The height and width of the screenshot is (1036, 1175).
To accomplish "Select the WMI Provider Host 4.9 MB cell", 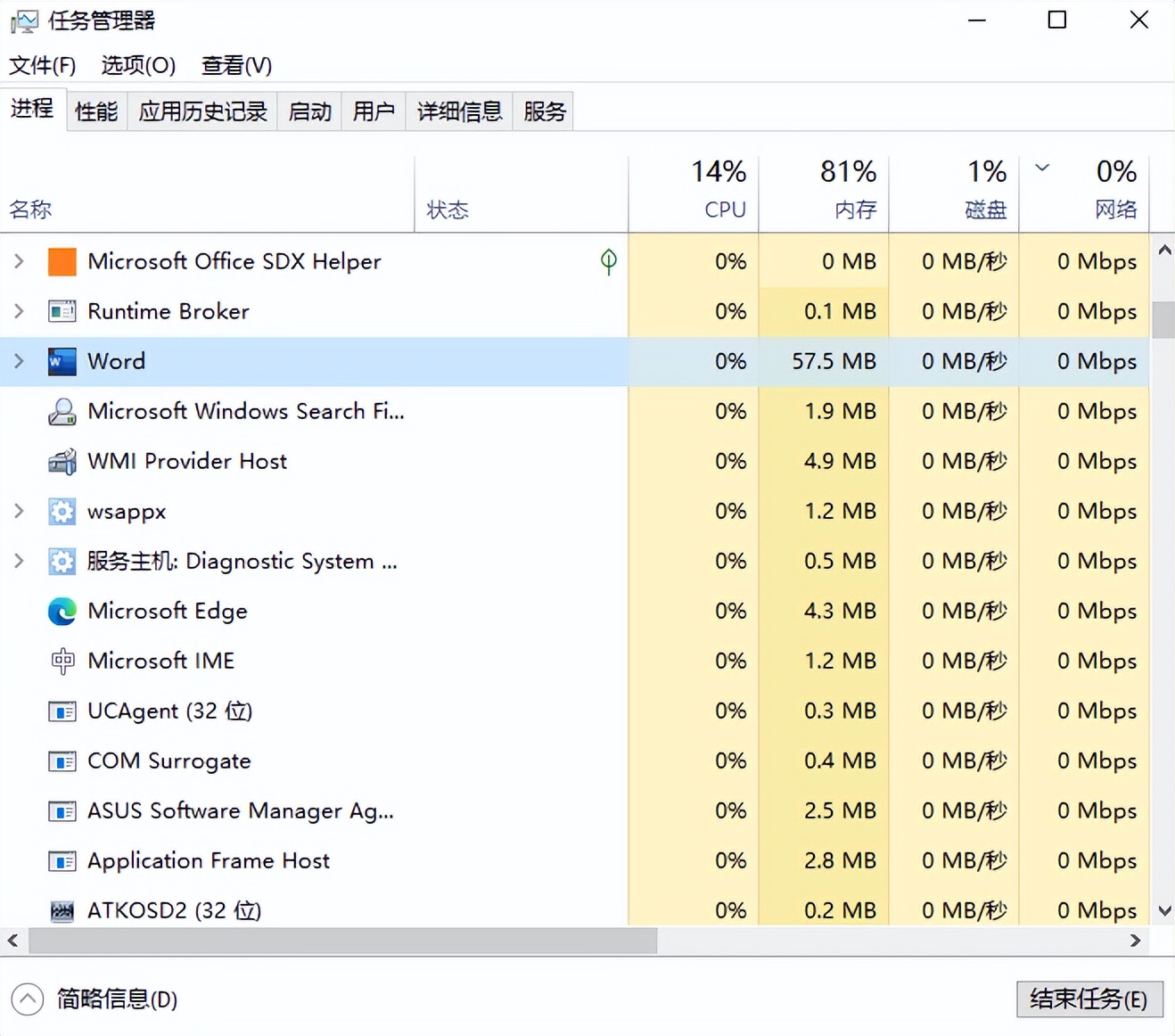I will click(824, 461).
